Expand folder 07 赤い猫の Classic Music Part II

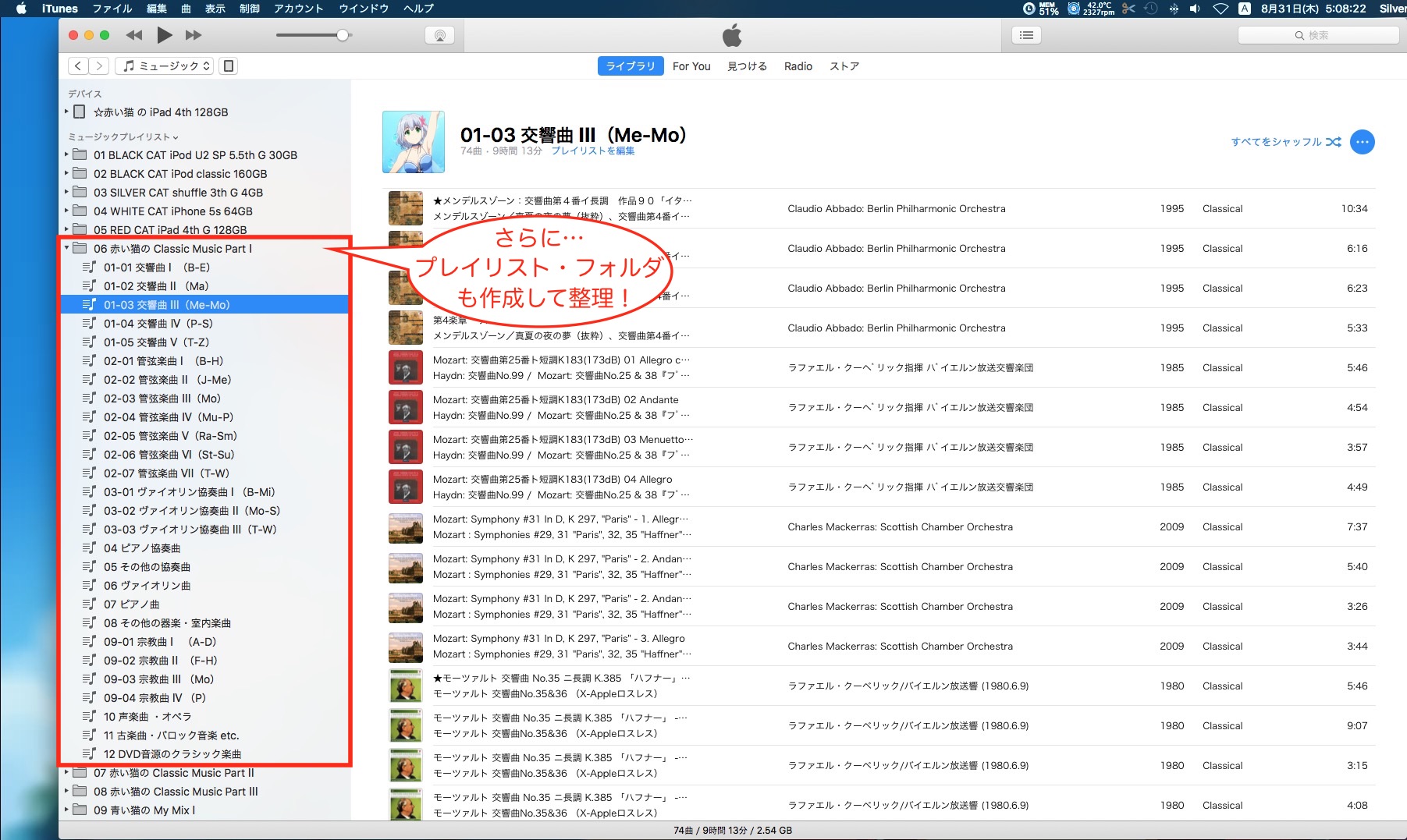coord(66,773)
